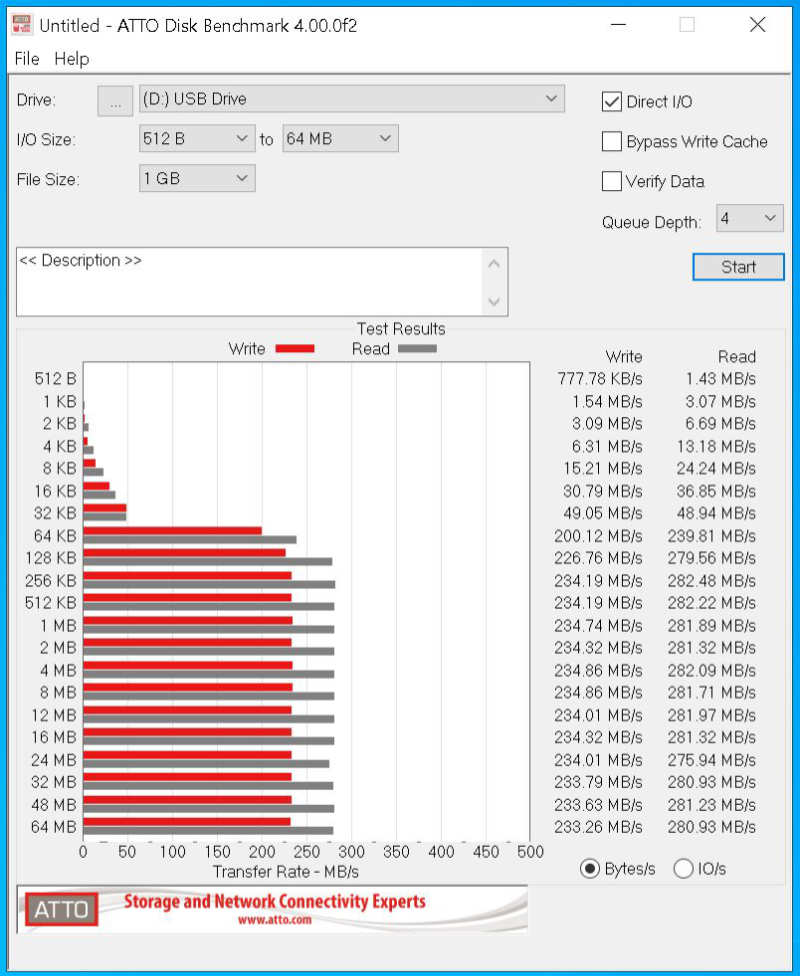This screenshot has height=976, width=800.
Task: Click the Transfer Rate - MB/s axis label
Action: tap(286, 871)
